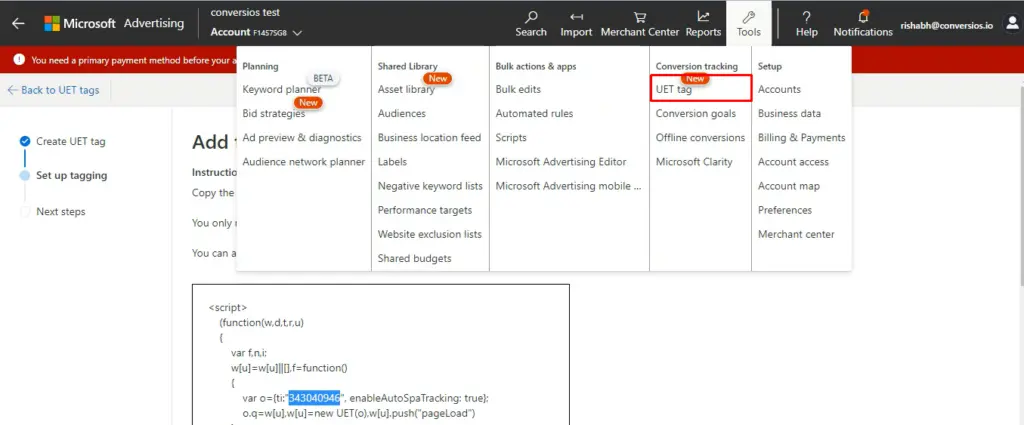Open Bulk edits
This screenshot has width=1024, height=425.
(x=518, y=89)
